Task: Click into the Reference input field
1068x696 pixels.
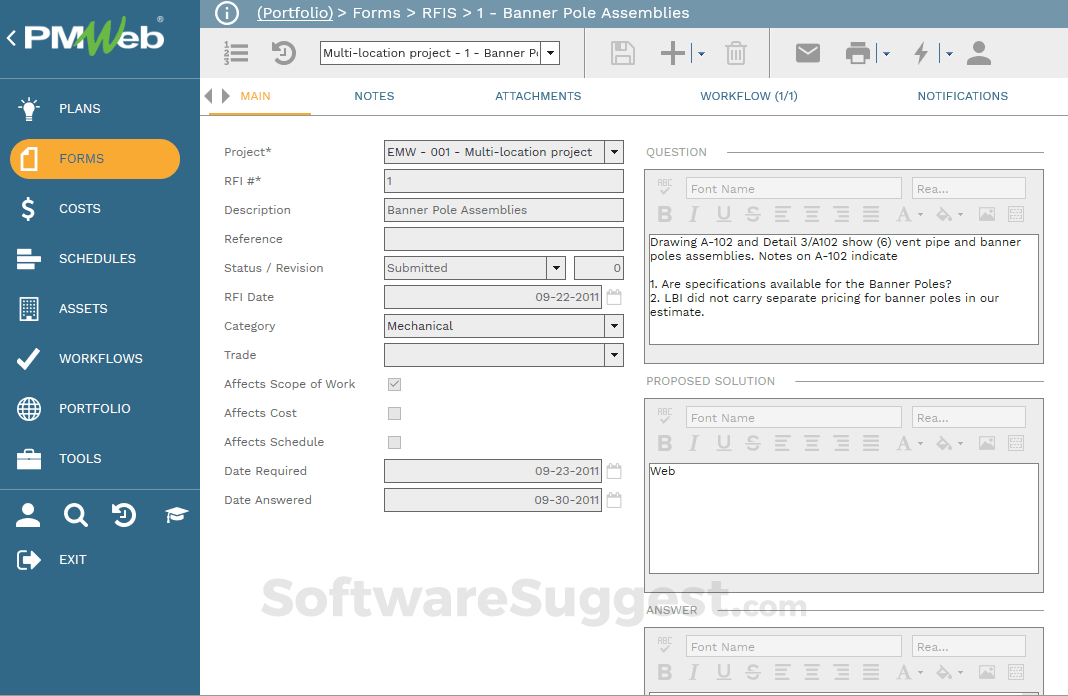Action: [x=503, y=239]
